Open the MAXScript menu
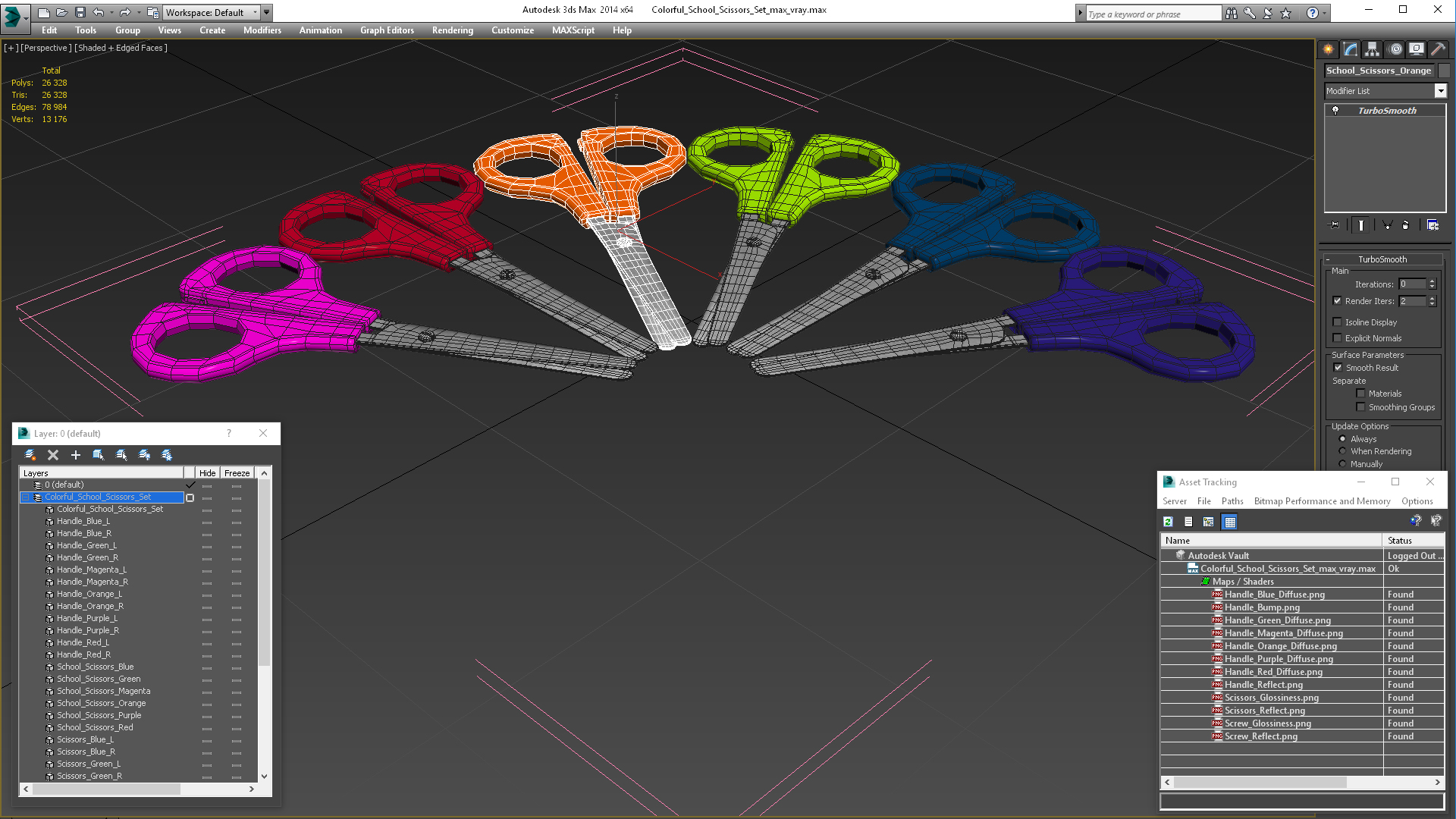Viewport: 1456px width, 819px height. (x=573, y=30)
